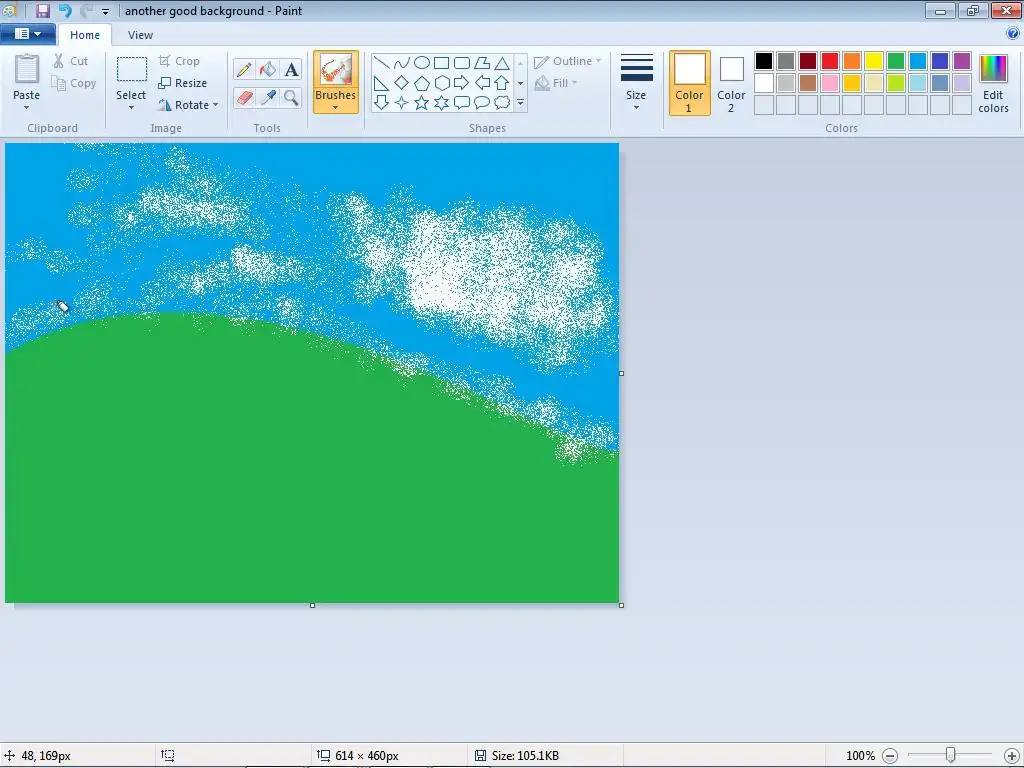
Task: Activate Color 1 foreground selector
Action: point(690,83)
